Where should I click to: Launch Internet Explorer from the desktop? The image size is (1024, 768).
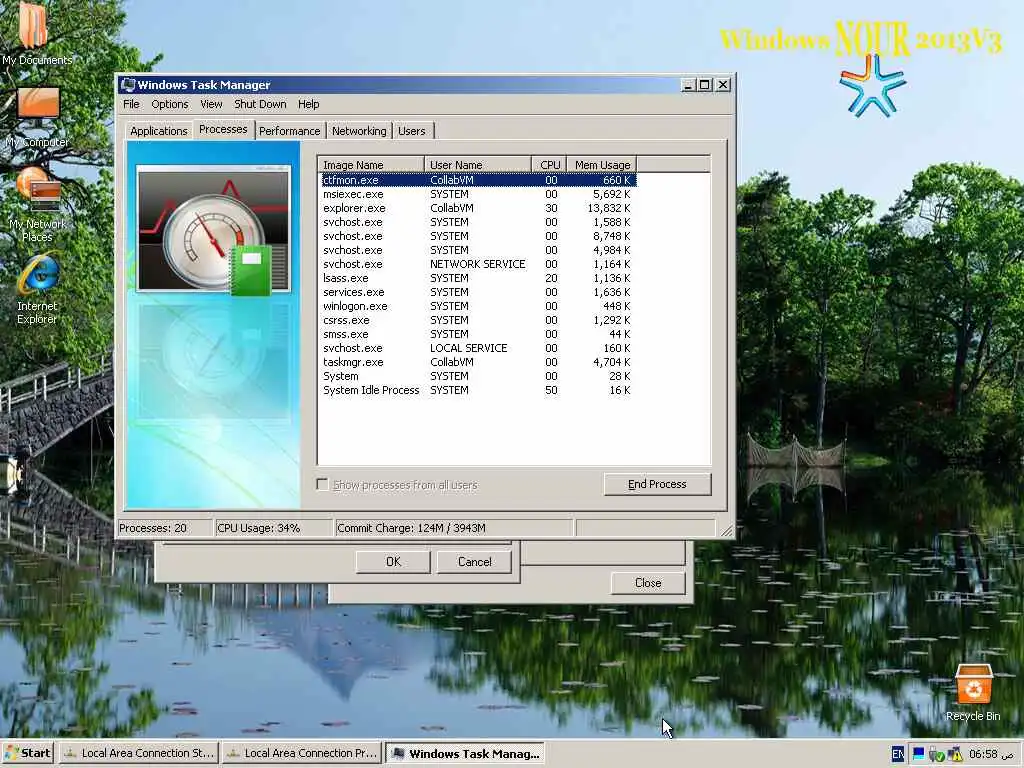pos(37,287)
